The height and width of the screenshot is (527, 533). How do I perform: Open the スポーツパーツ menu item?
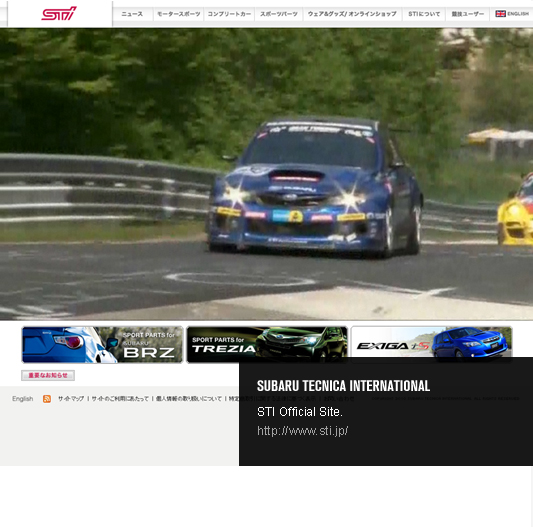(279, 14)
